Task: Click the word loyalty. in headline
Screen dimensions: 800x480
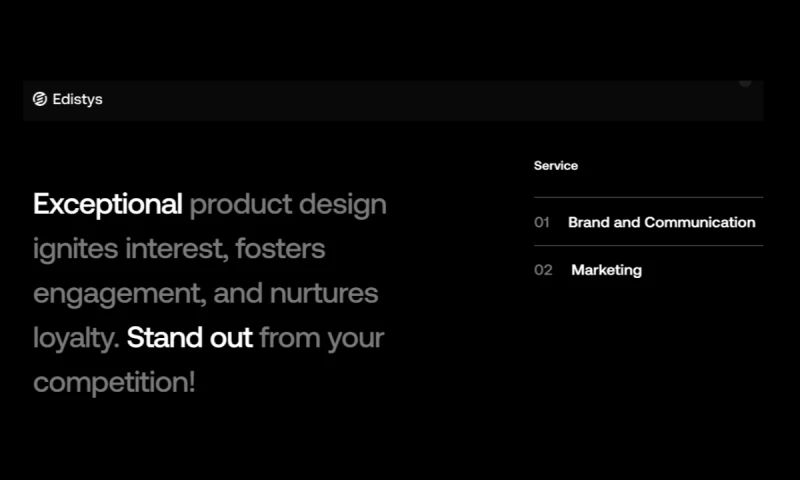Action: (x=76, y=338)
